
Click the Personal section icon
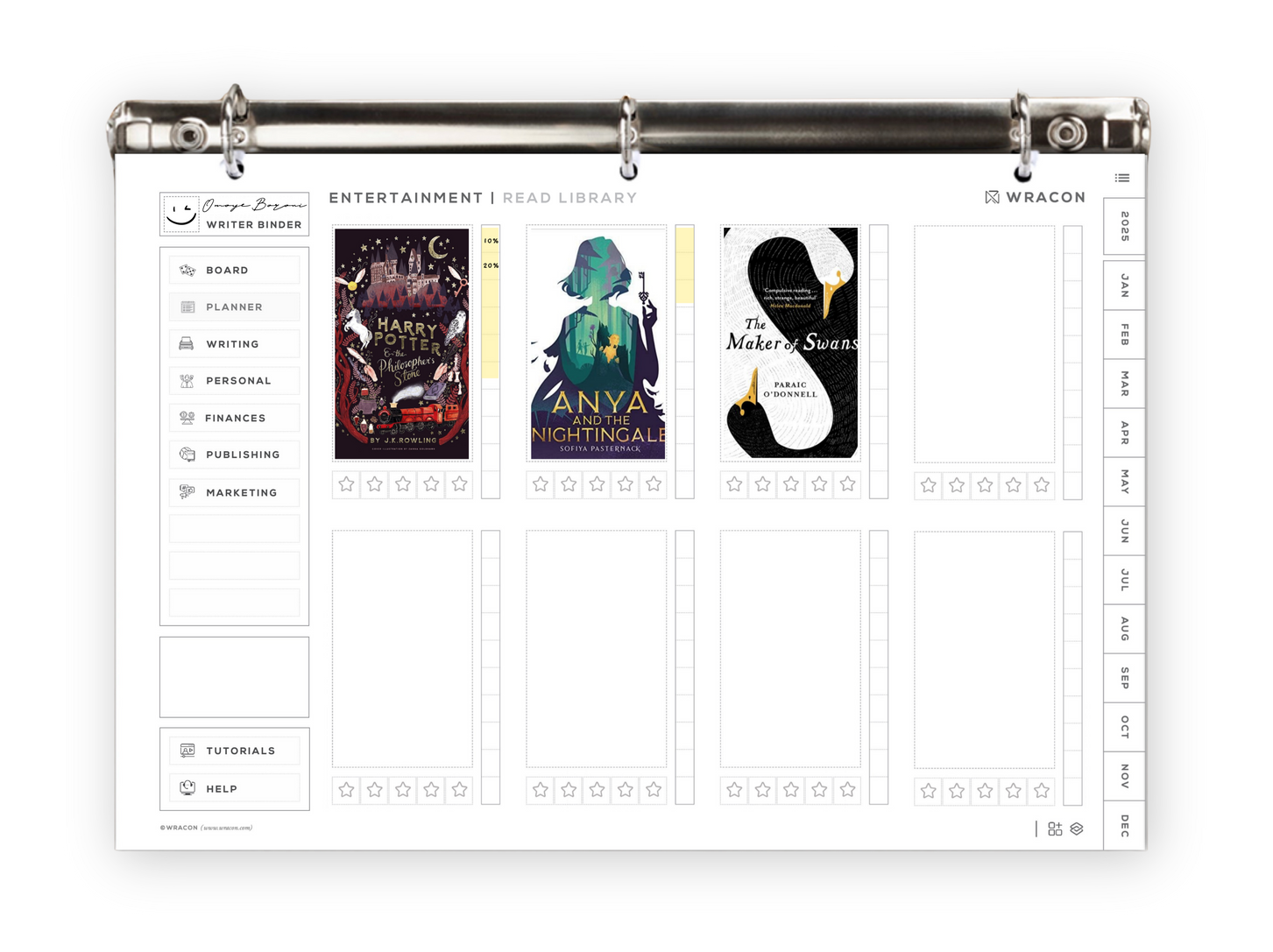click(x=187, y=381)
